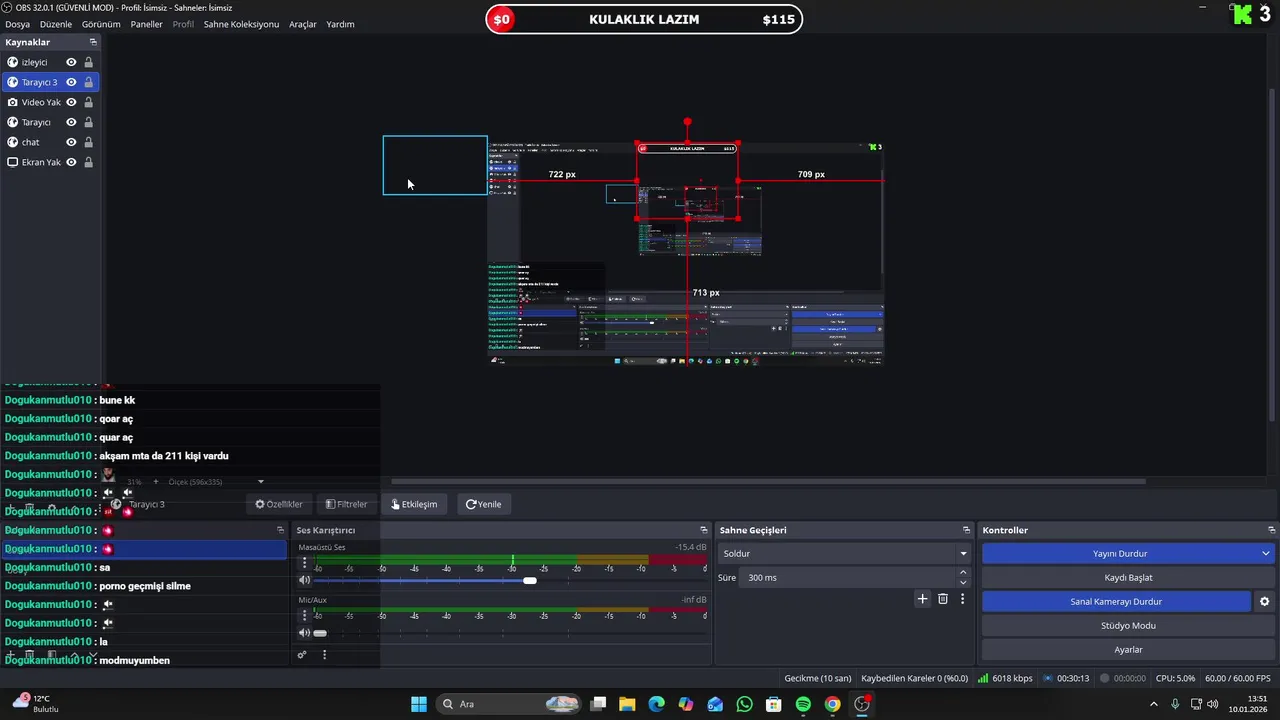Toggle visibility of izleyici source

[71, 62]
